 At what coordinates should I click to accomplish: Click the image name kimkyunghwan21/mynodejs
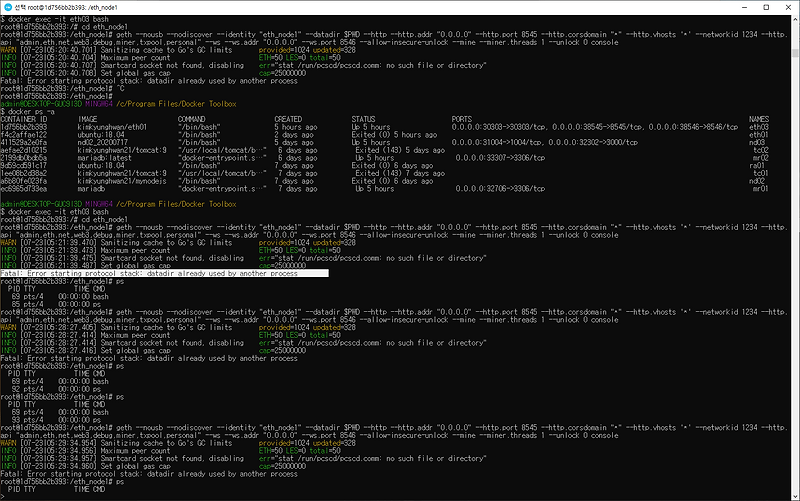click(x=122, y=181)
